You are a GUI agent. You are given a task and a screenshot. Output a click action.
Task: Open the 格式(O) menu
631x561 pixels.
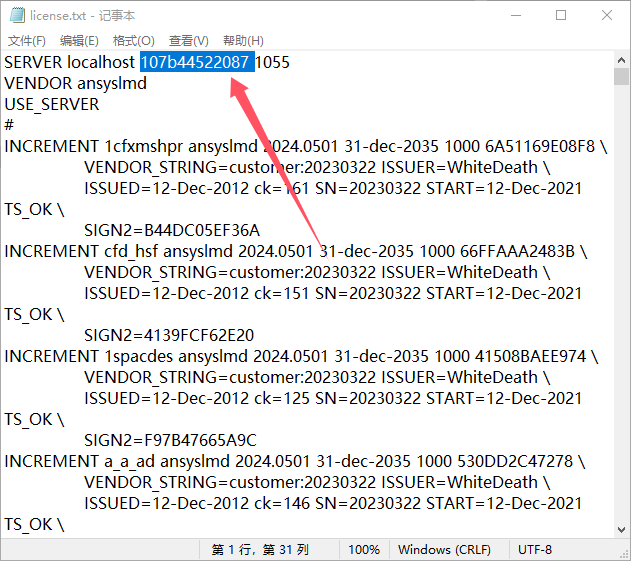(133, 40)
